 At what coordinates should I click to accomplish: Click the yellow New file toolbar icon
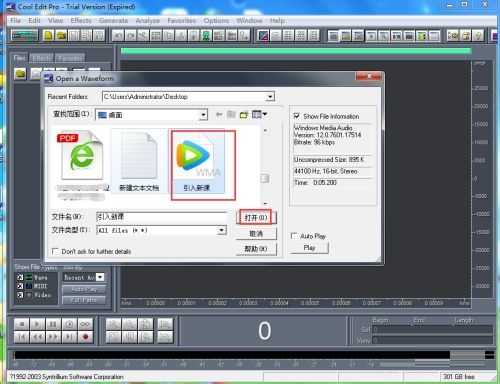click(x=48, y=35)
